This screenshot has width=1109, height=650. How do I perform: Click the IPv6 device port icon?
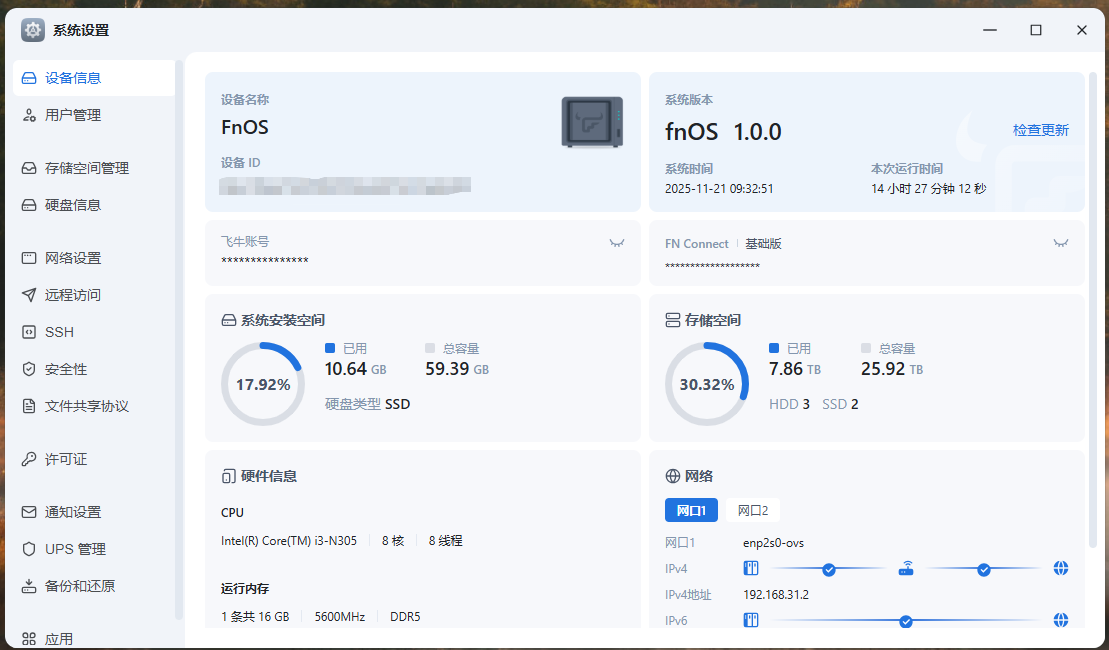(x=750, y=620)
